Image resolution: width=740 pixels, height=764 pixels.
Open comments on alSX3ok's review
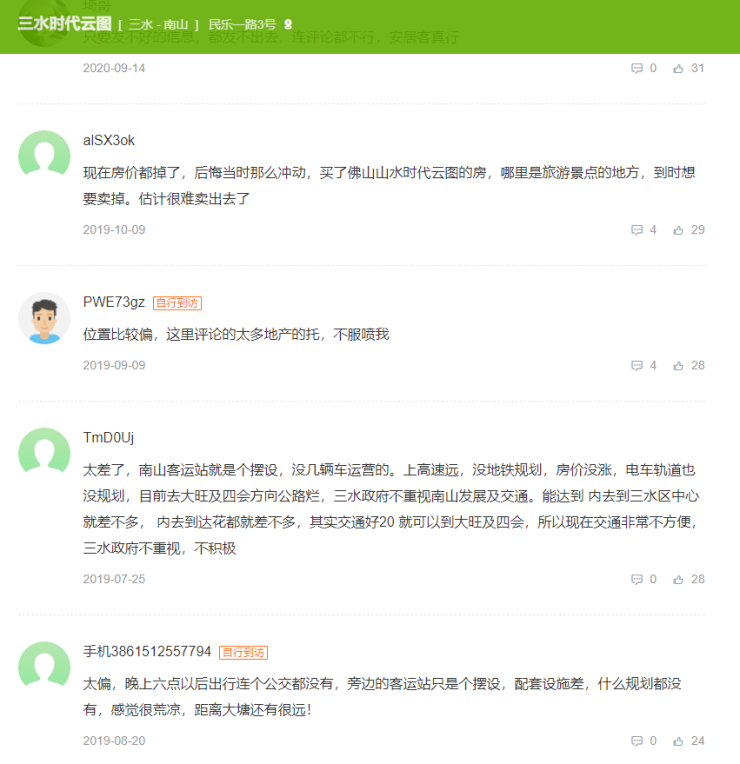(637, 230)
